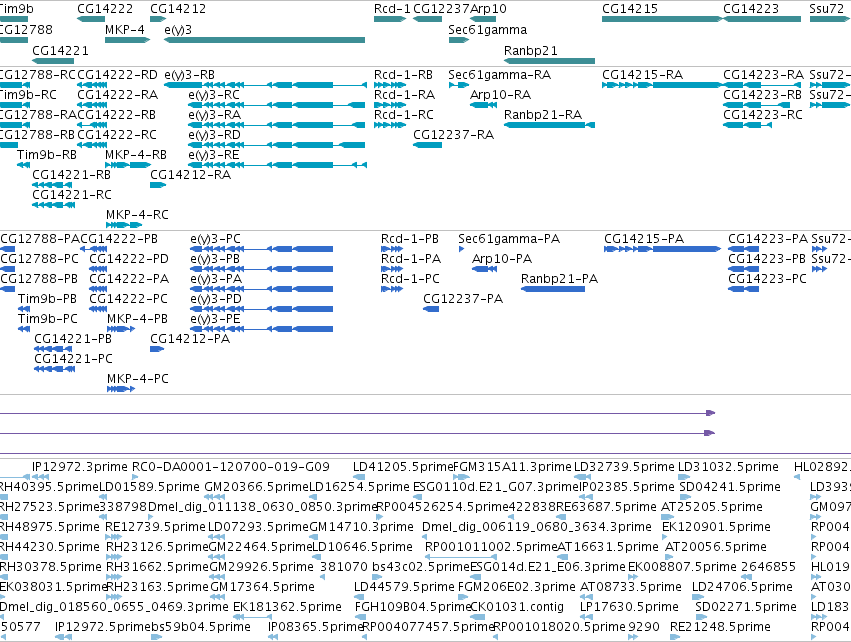Select EST EK120901.5prime label
This screenshot has height=642, width=851.
point(716,526)
